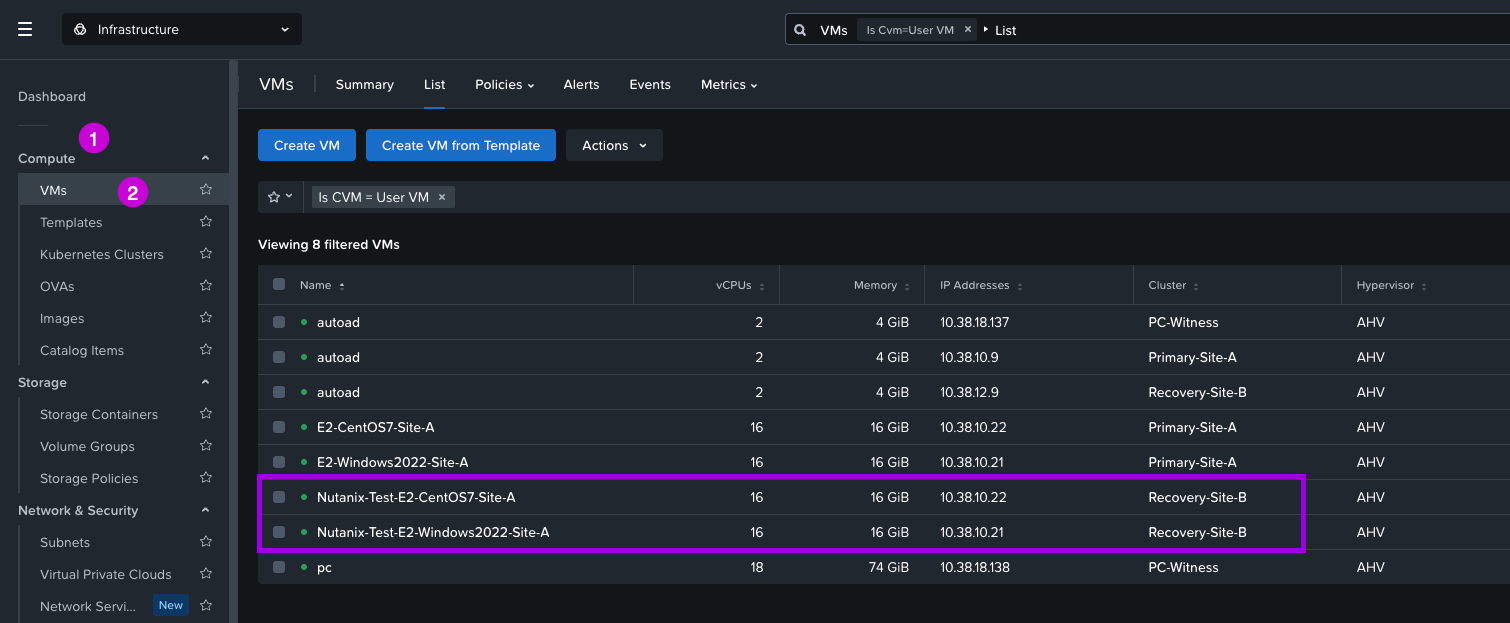Star the Network Services entry

coord(206,605)
